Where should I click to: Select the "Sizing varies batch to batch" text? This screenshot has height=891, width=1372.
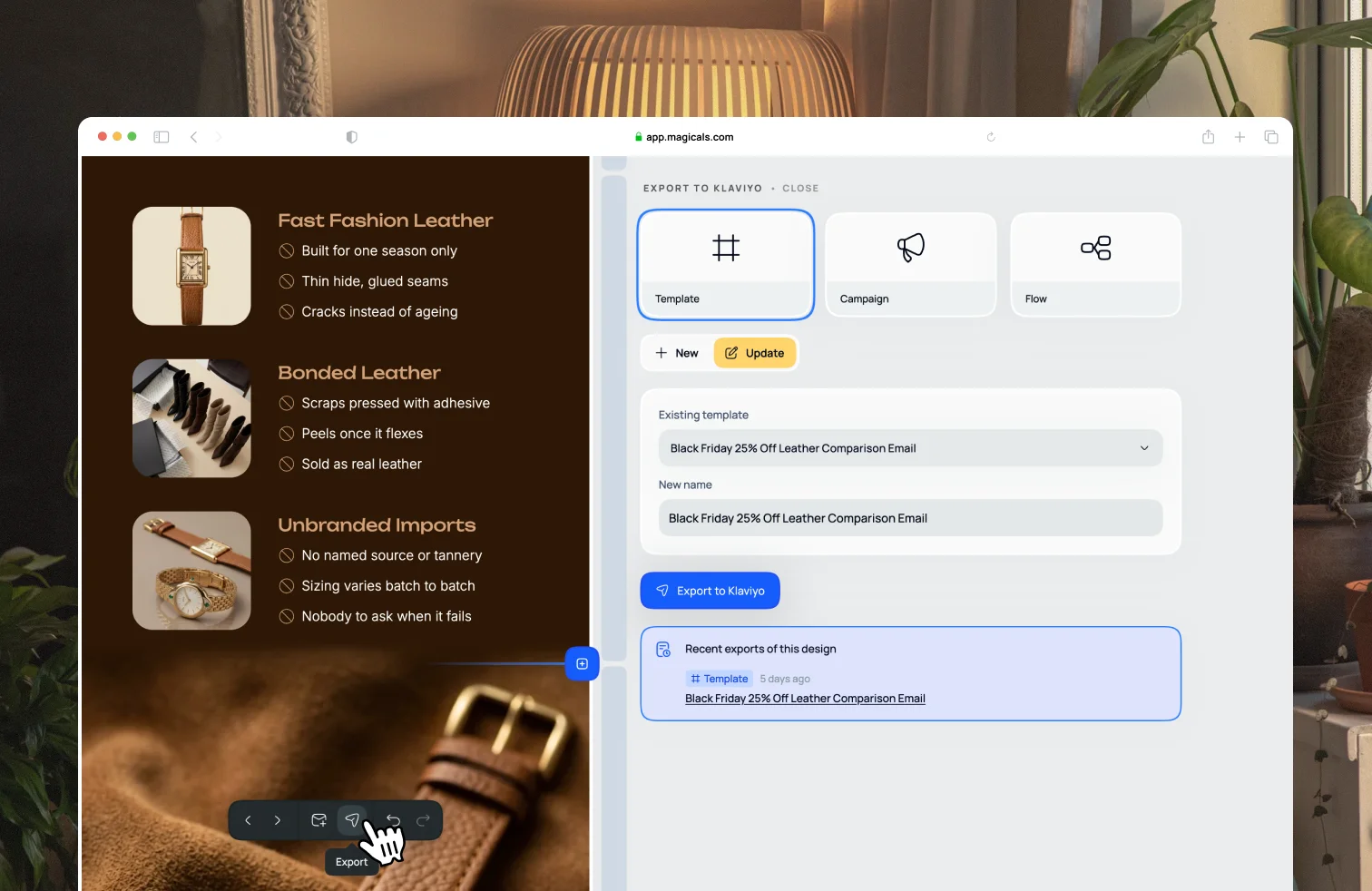[x=388, y=586]
